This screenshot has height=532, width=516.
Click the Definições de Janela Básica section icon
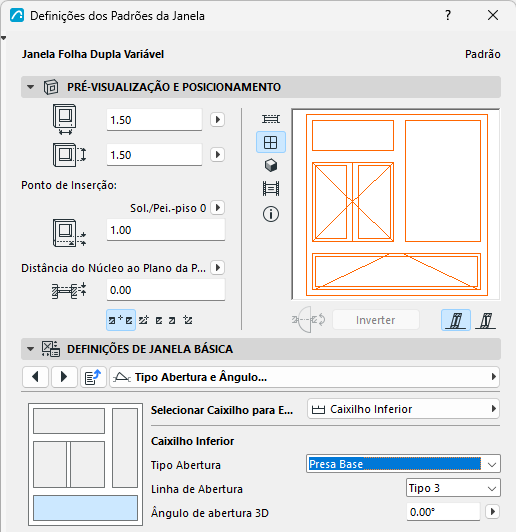(x=51, y=349)
